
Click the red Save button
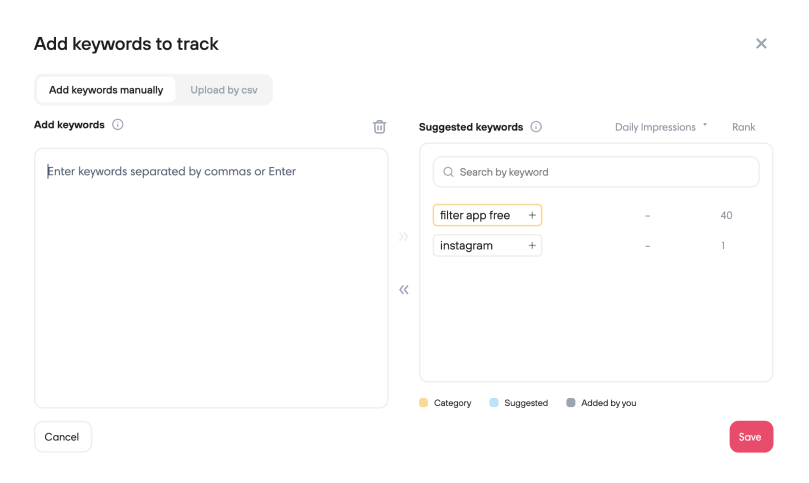click(x=750, y=437)
